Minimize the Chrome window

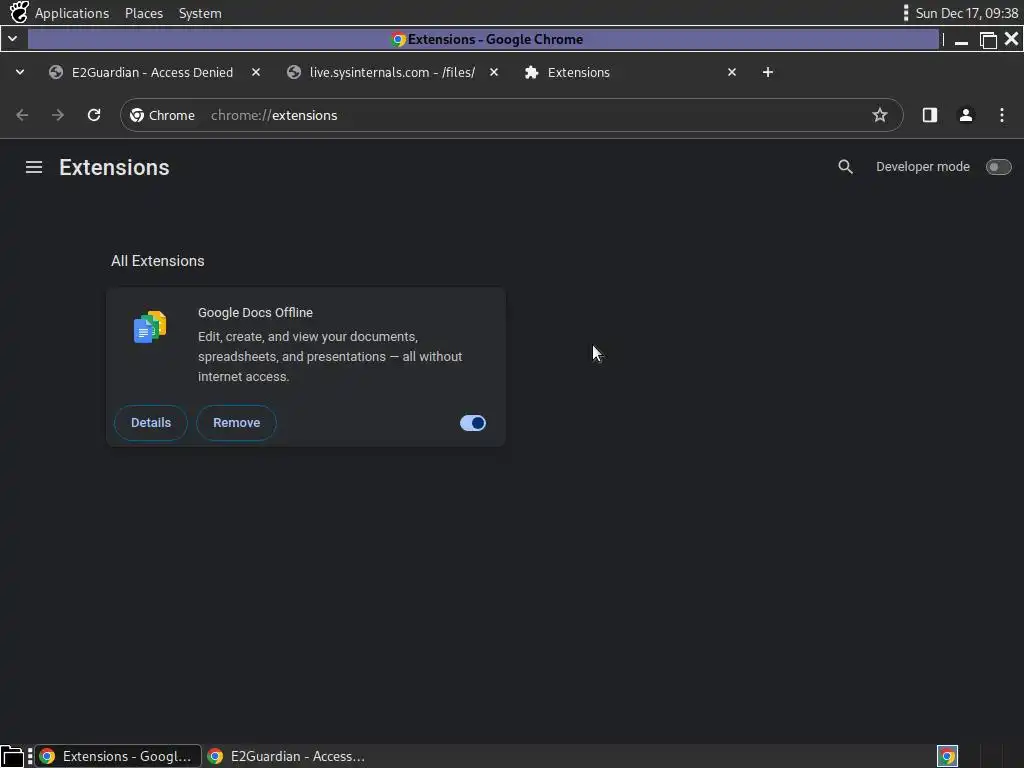961,40
